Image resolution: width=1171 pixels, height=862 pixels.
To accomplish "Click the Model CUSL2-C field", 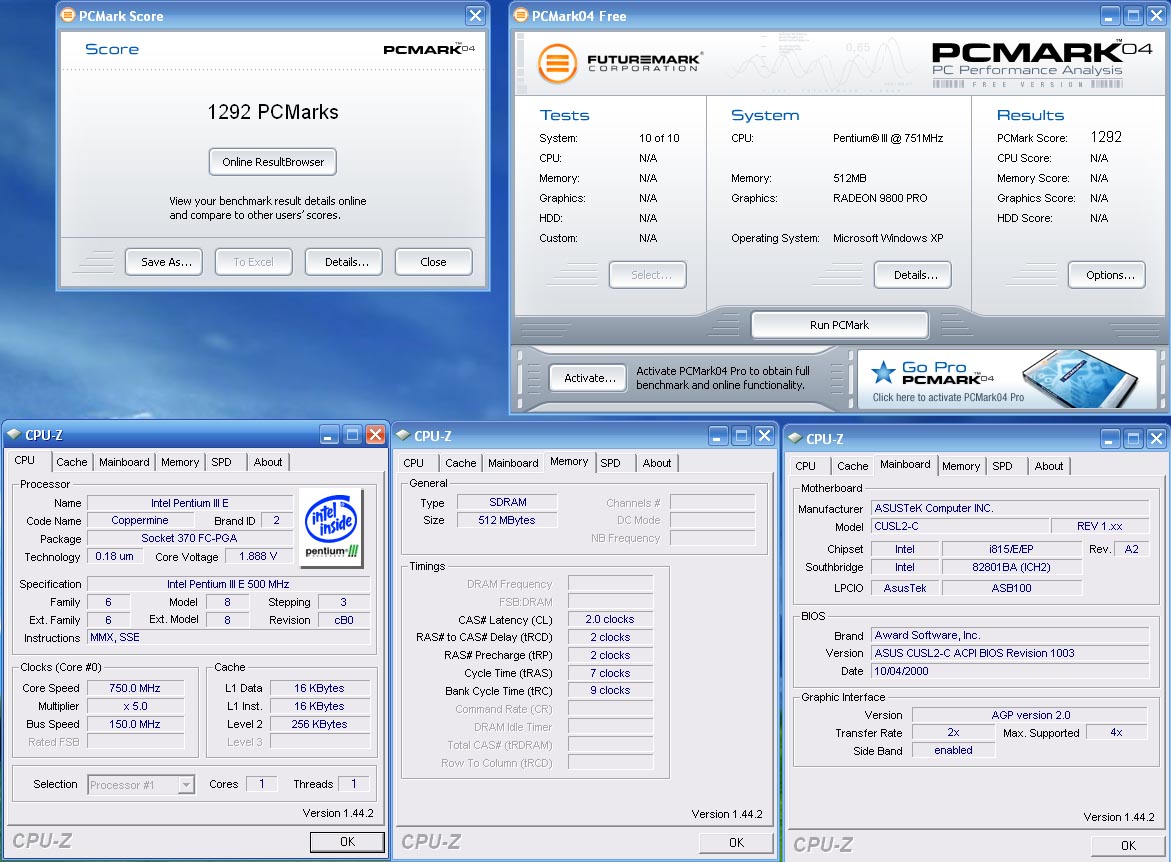I will coord(960,526).
